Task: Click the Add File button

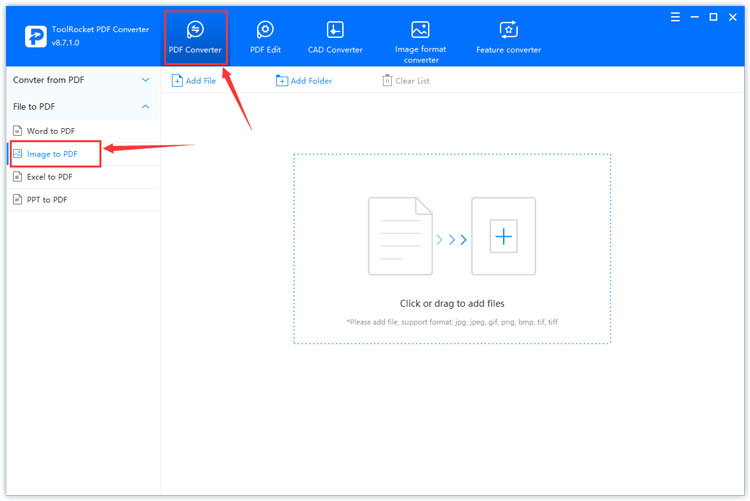Action: (194, 81)
